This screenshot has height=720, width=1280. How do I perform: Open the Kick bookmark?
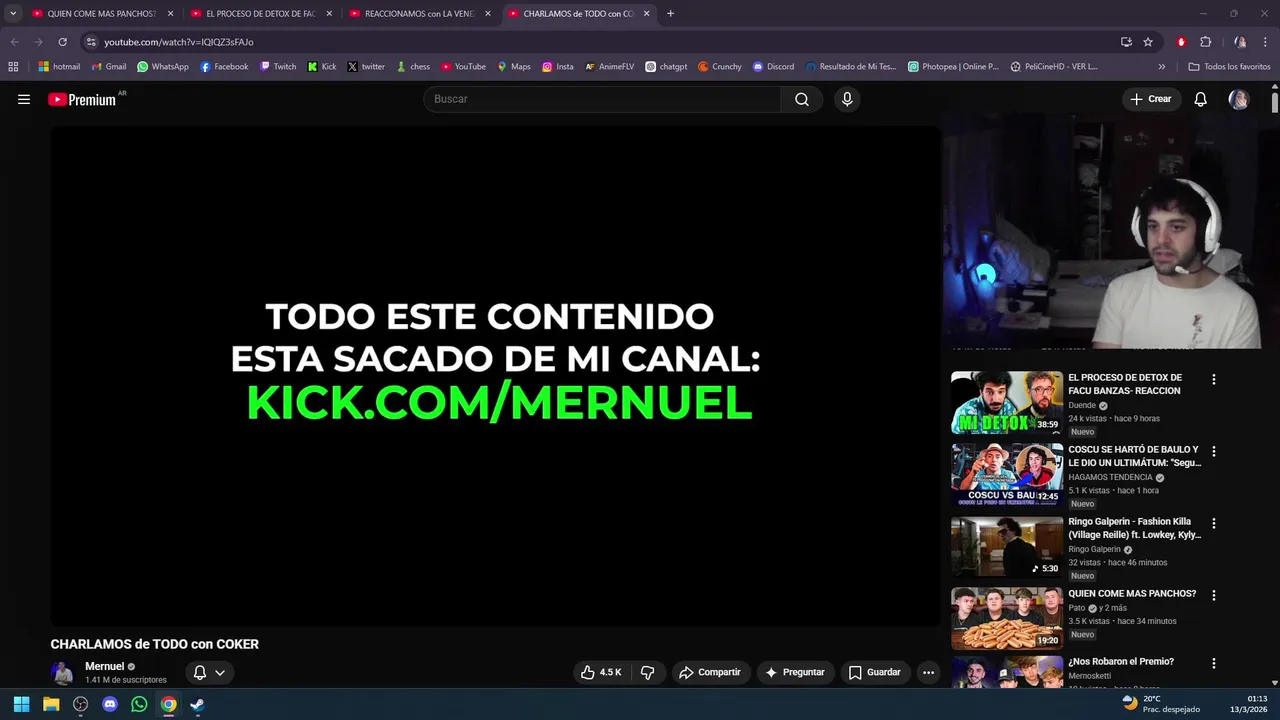click(x=322, y=67)
